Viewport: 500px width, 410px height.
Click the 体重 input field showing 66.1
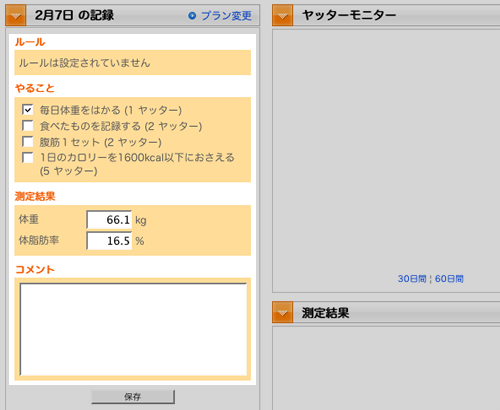click(x=109, y=220)
